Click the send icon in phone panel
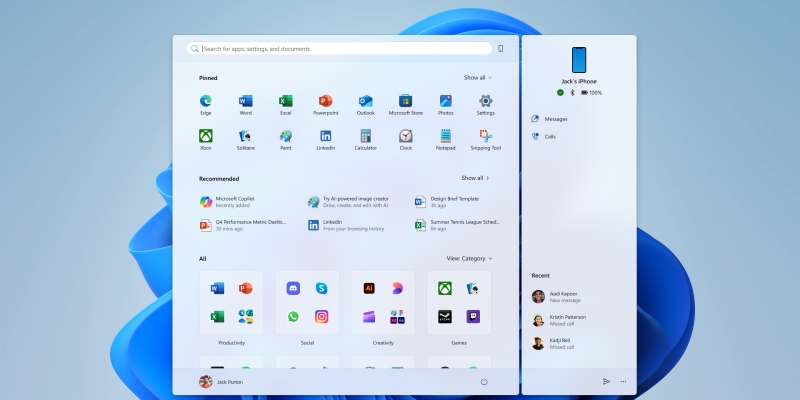Viewport: 800px width, 400px height. tap(606, 381)
